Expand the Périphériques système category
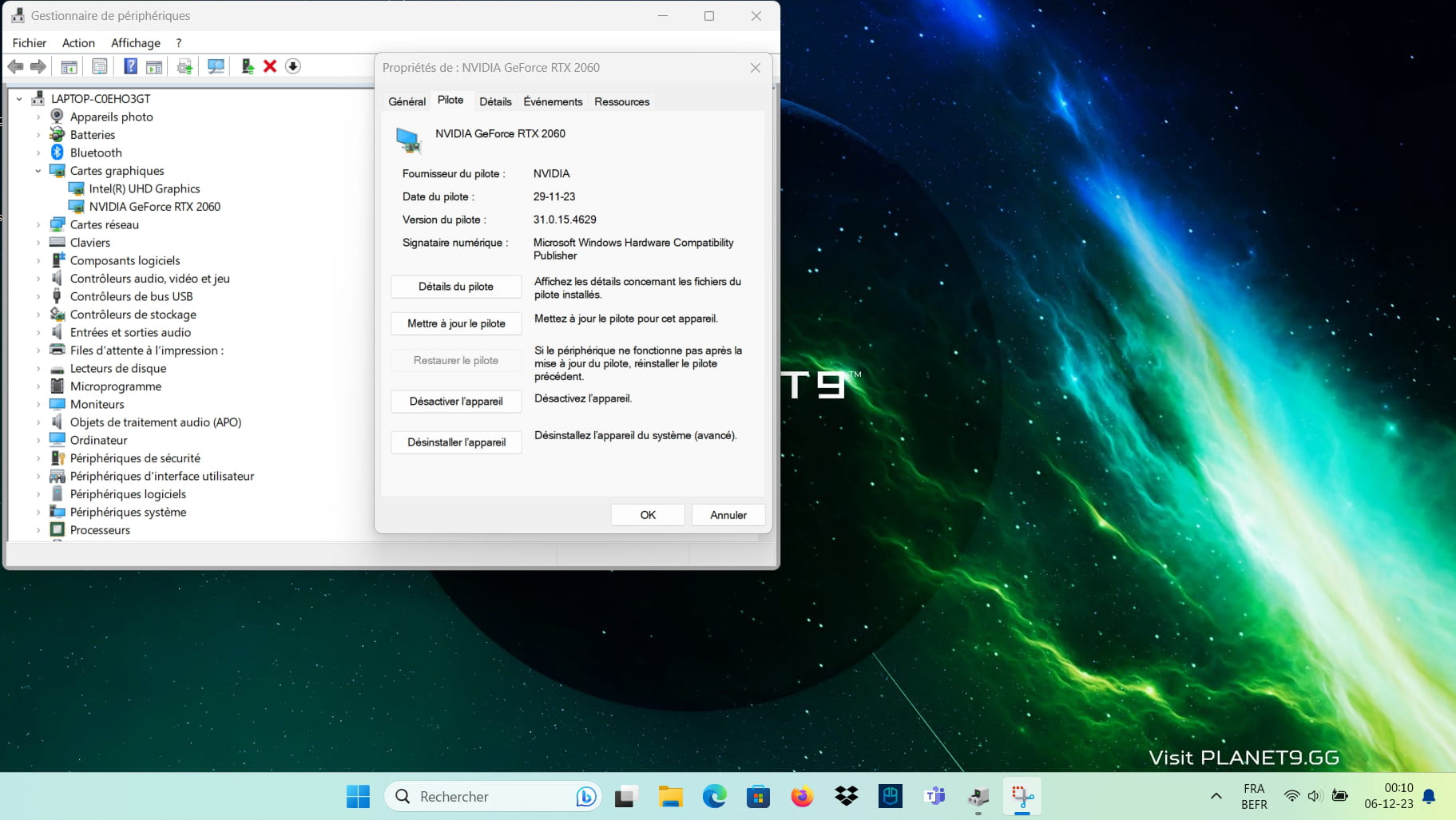This screenshot has height=820, width=1456. coord(38,512)
